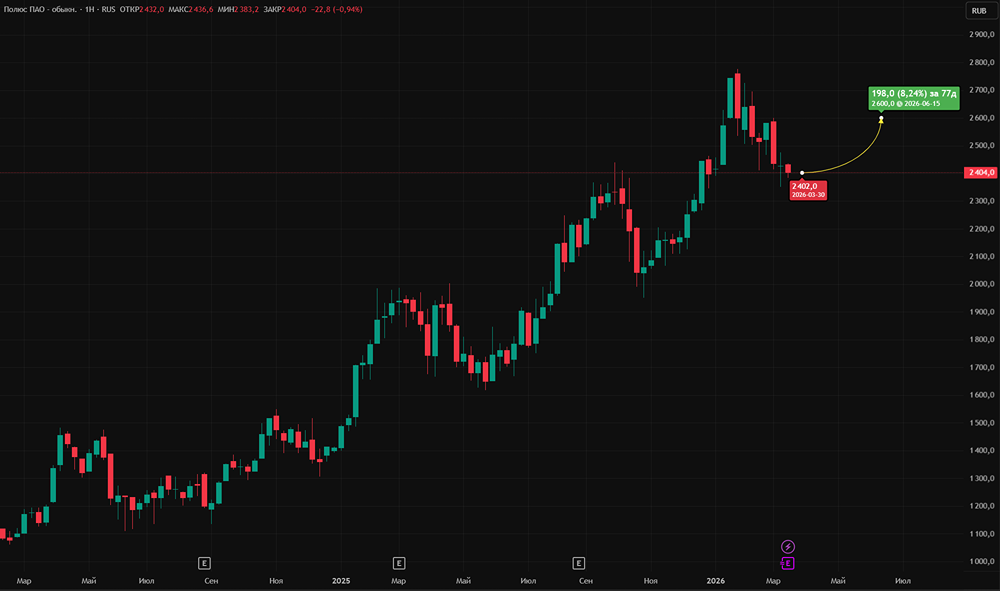
Task: Open the gray E marker left of the Ноя before 2026
Action: (x=578, y=563)
